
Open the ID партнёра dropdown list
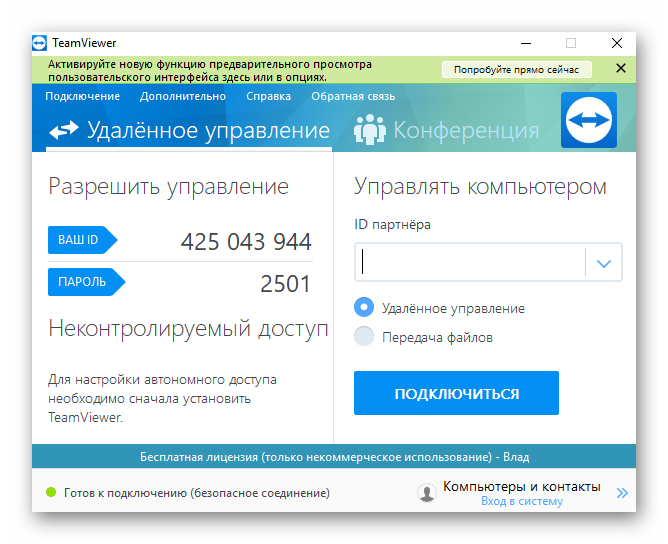pyautogui.click(x=603, y=263)
